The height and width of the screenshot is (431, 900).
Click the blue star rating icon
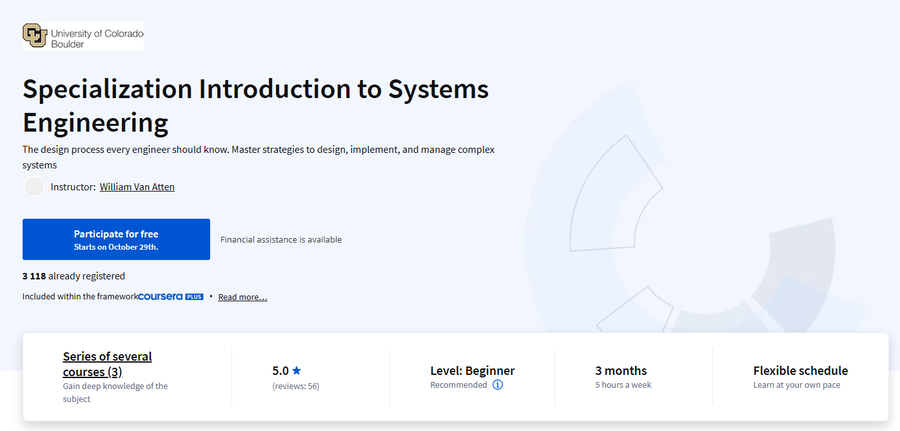point(296,371)
